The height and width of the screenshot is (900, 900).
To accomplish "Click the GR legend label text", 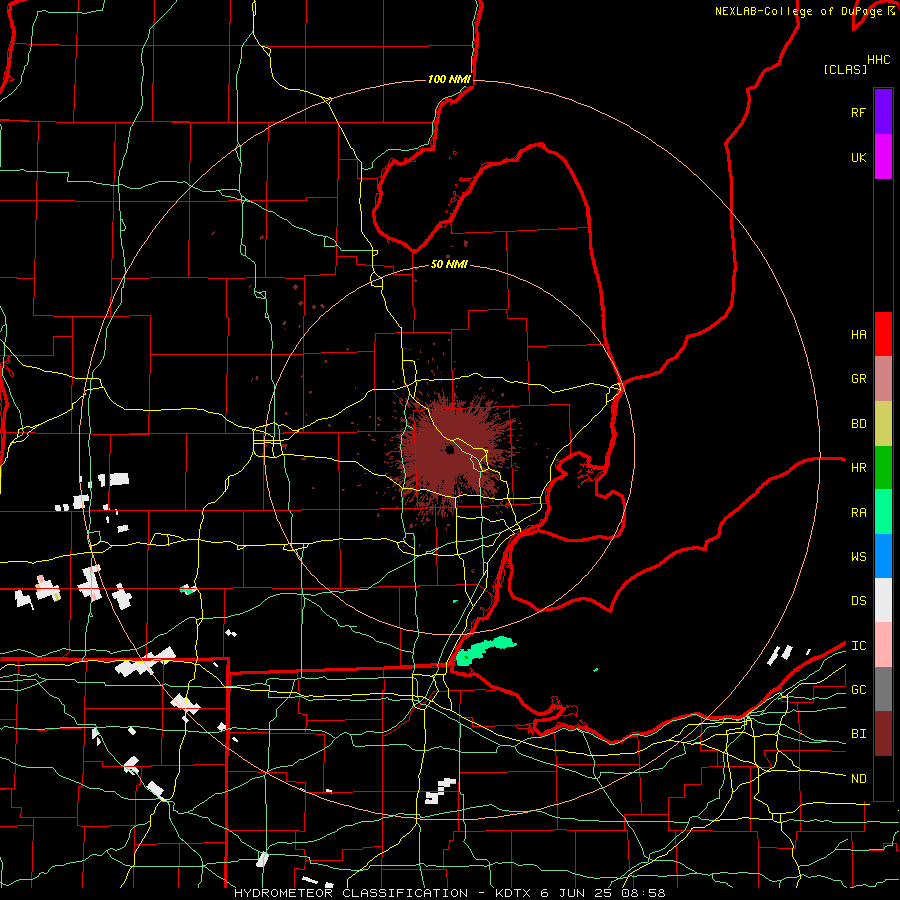I will pyautogui.click(x=858, y=379).
